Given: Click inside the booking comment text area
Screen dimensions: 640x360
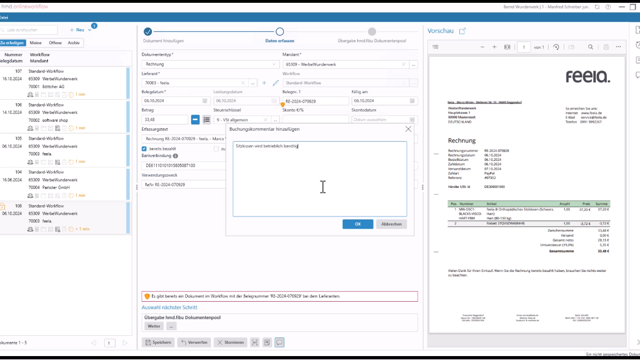Looking at the screenshot, I should point(320,179).
